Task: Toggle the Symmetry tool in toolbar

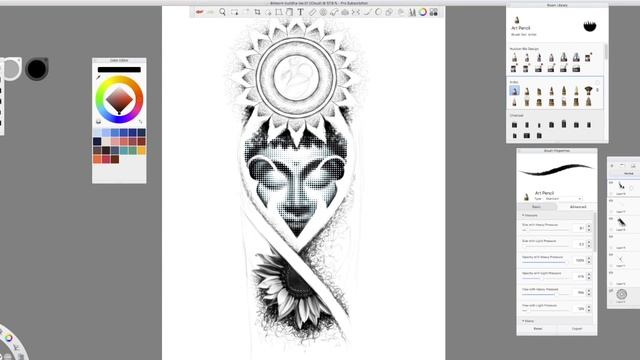Action: pyautogui.click(x=356, y=12)
